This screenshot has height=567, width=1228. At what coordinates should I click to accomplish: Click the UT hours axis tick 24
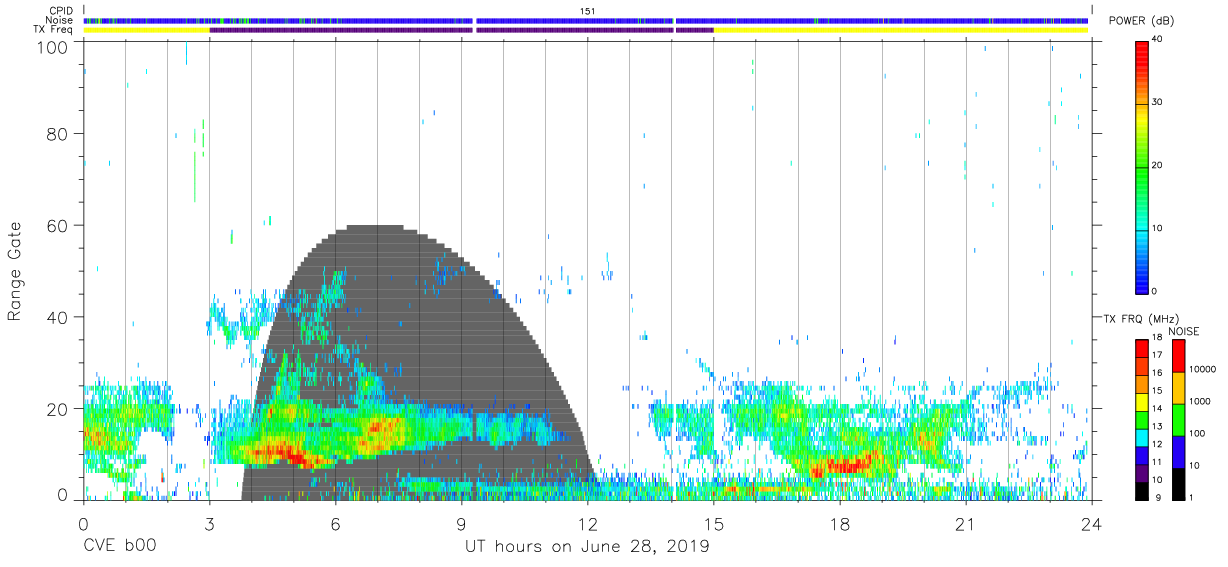tap(1091, 524)
